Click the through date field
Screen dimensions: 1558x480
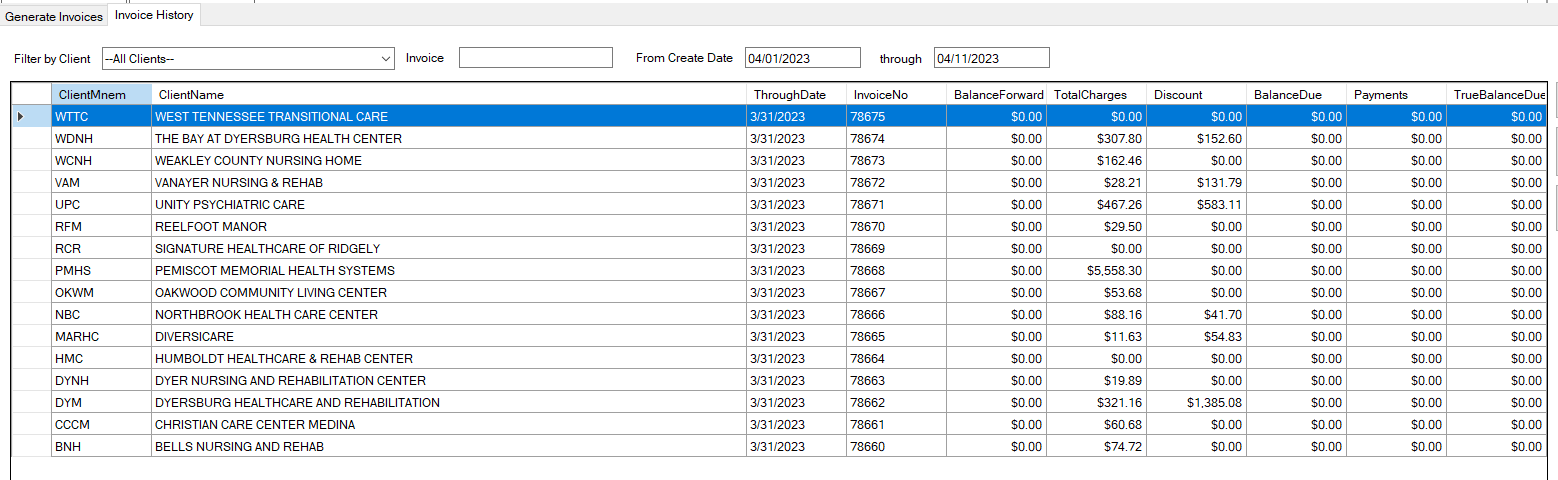(x=991, y=59)
